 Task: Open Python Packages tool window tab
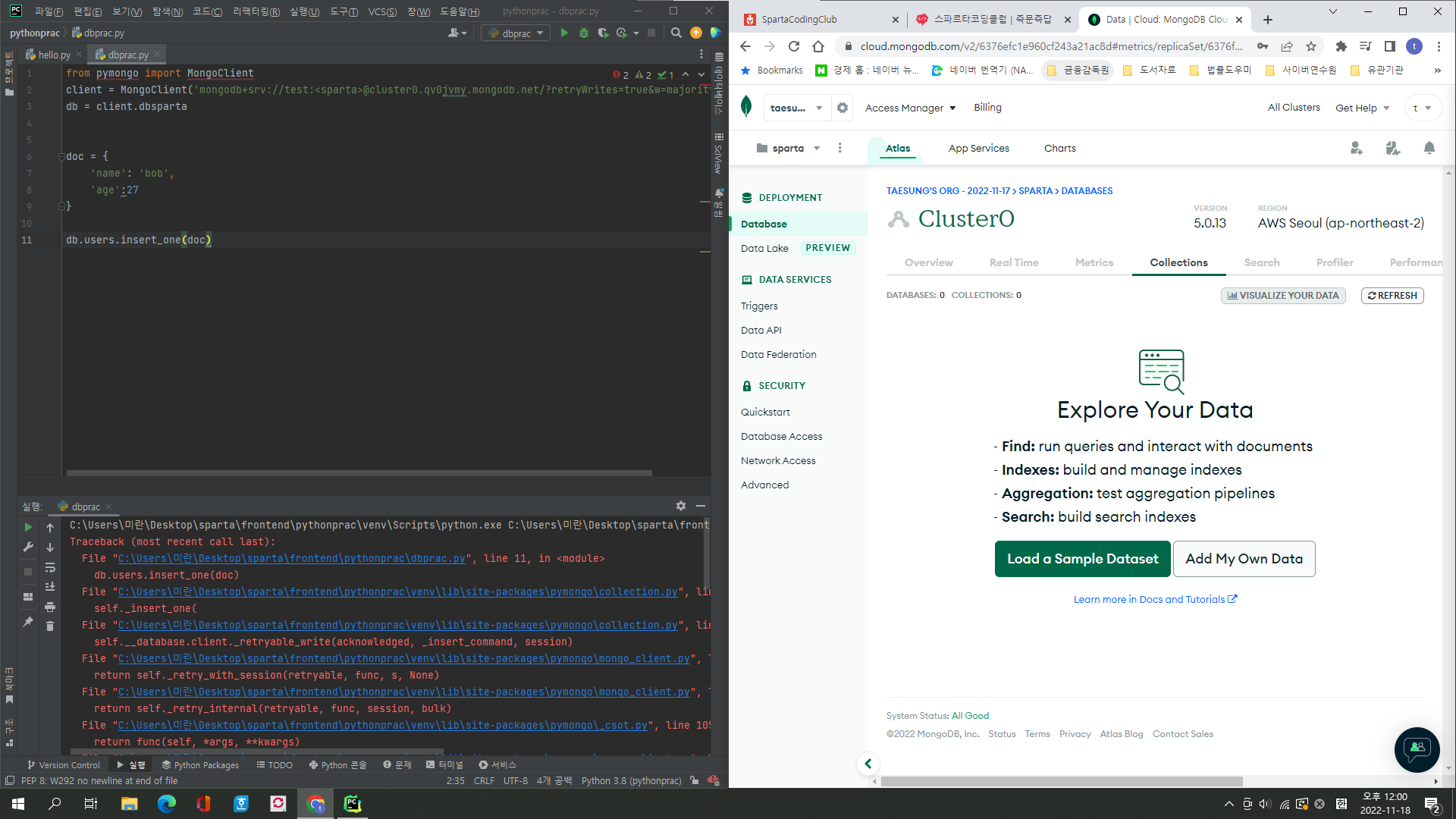199,764
